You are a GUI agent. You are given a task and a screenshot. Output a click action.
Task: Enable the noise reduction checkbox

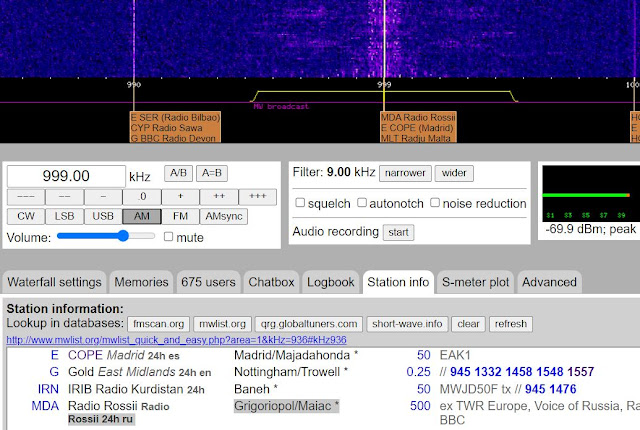(435, 203)
